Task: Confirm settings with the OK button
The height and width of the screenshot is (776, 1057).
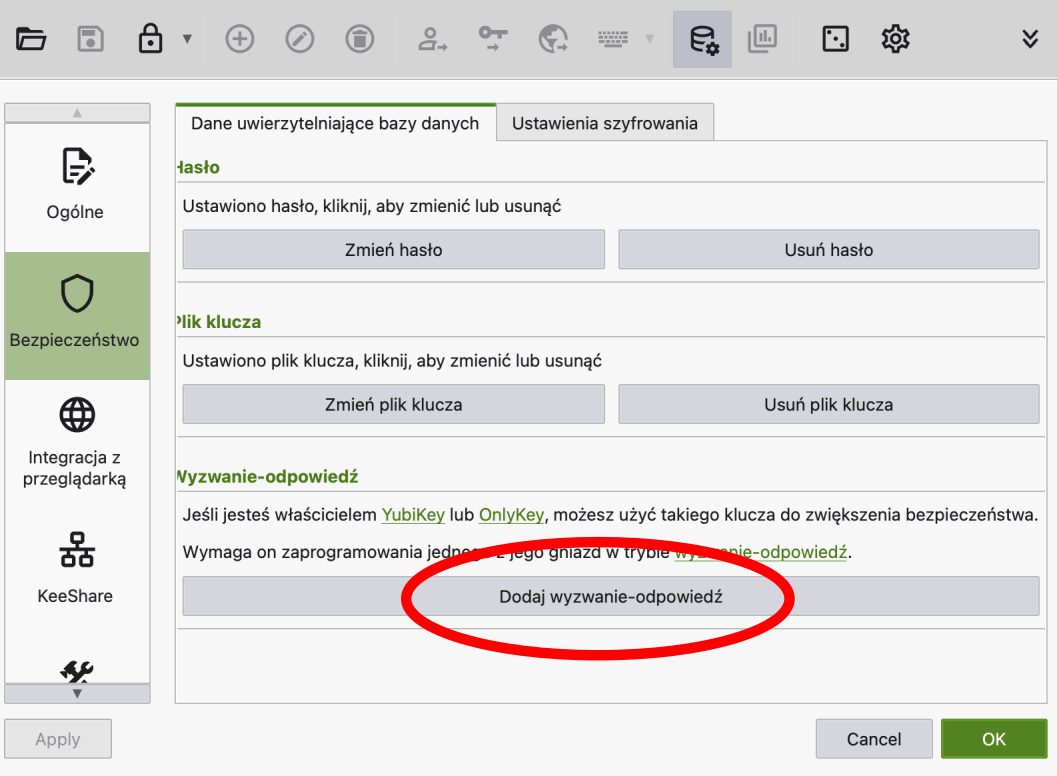Action: (993, 739)
